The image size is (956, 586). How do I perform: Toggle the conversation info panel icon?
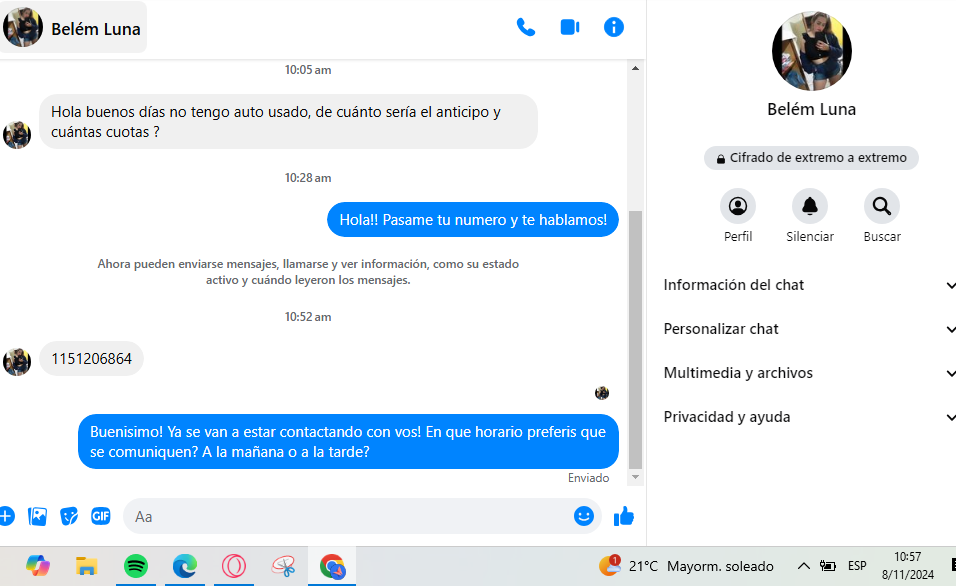tap(613, 27)
